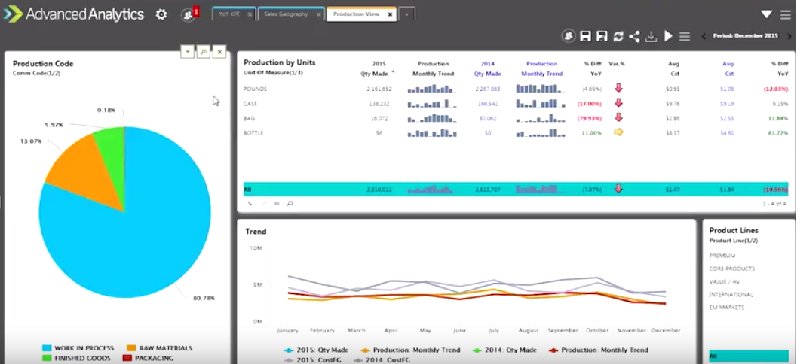Viewport: 796px width, 364px height.
Task: Open the hamburger menu at top right corner
Action: tap(785, 15)
